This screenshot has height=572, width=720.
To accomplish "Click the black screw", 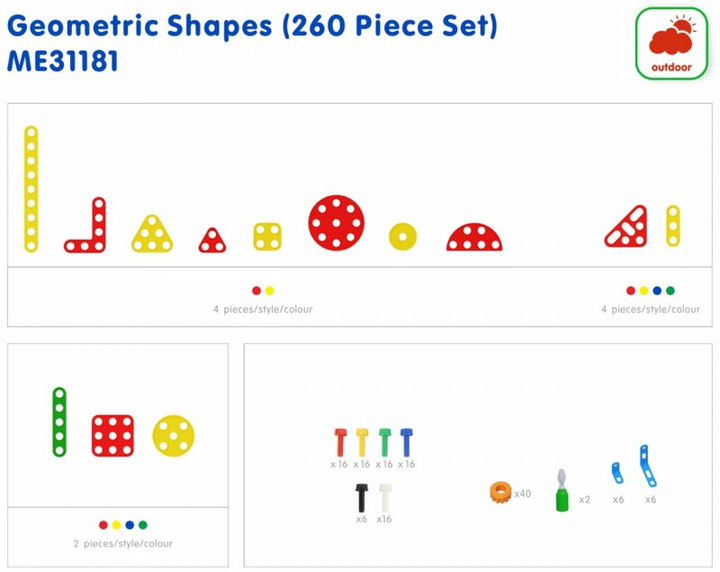I will coord(361,497).
